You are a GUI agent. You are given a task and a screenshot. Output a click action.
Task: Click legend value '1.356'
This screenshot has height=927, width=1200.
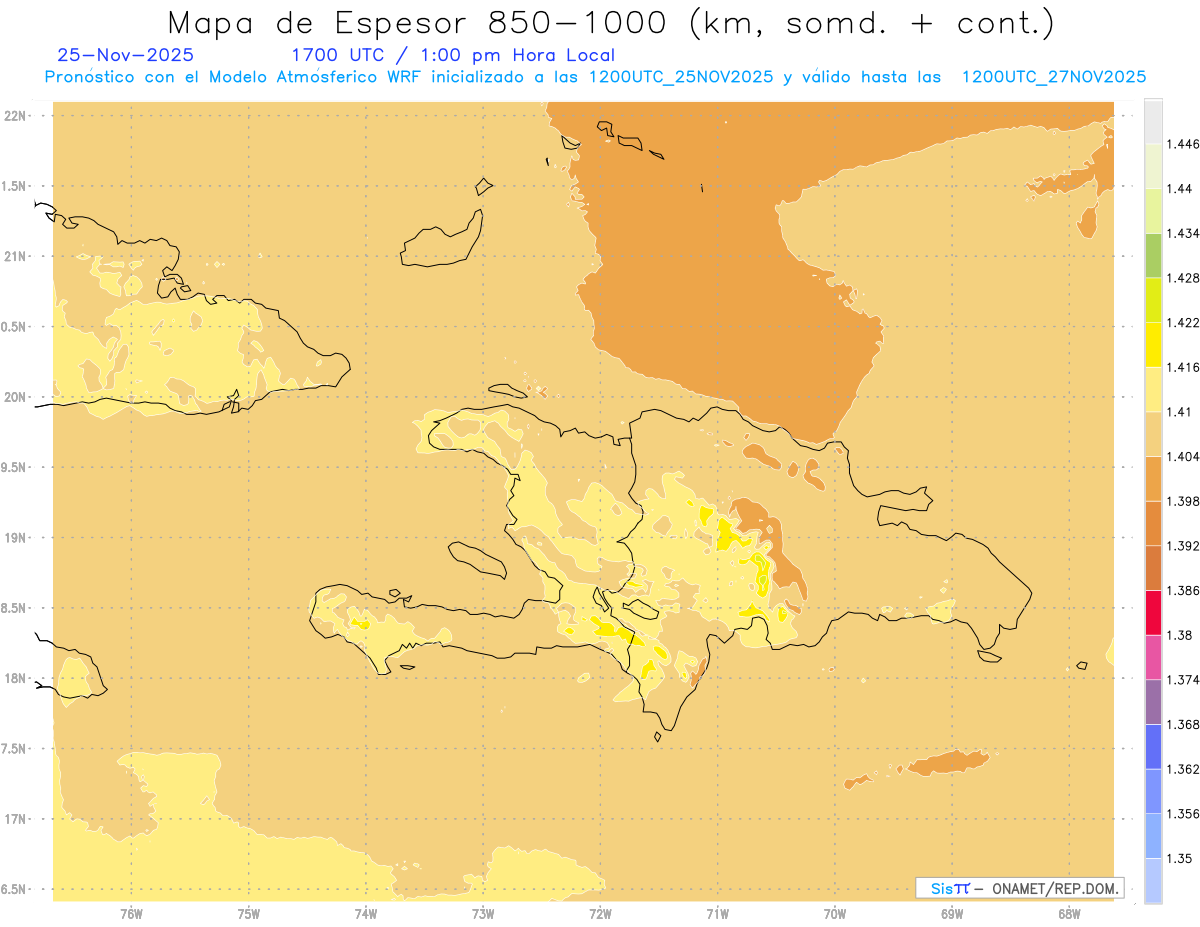click(x=1185, y=814)
